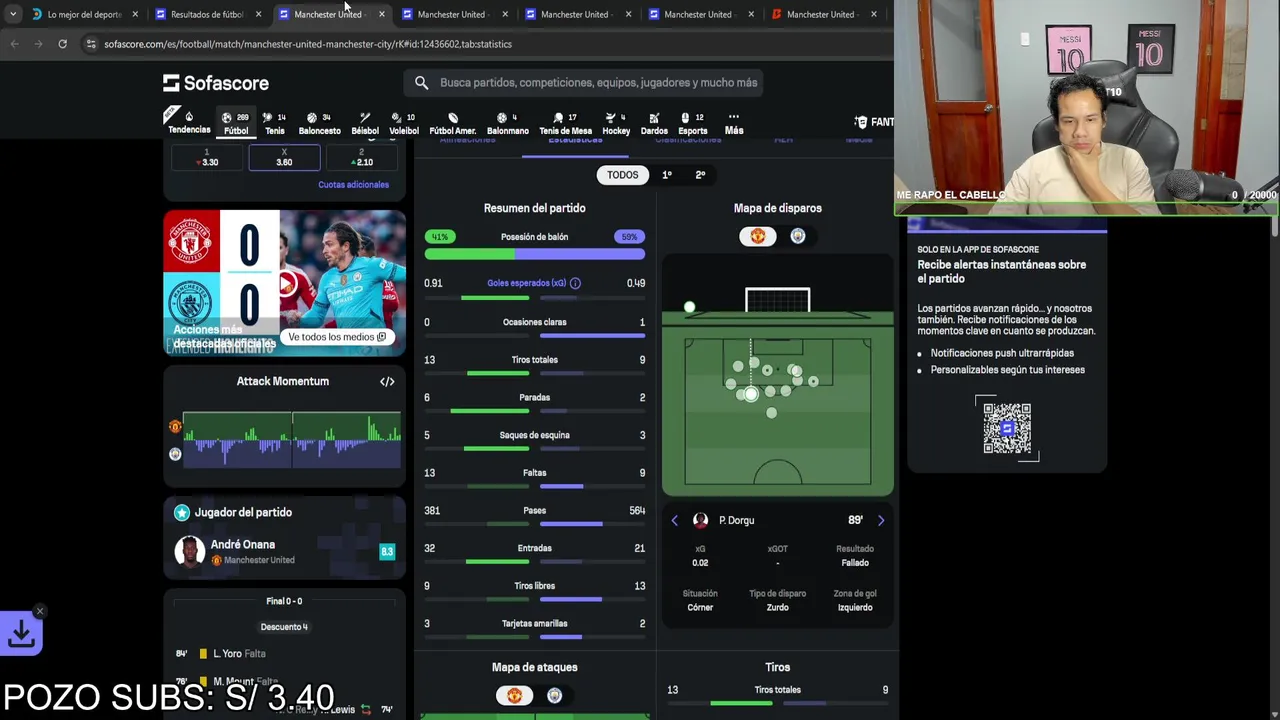
Task: Click the Descuento 4 label
Action: tap(284, 627)
